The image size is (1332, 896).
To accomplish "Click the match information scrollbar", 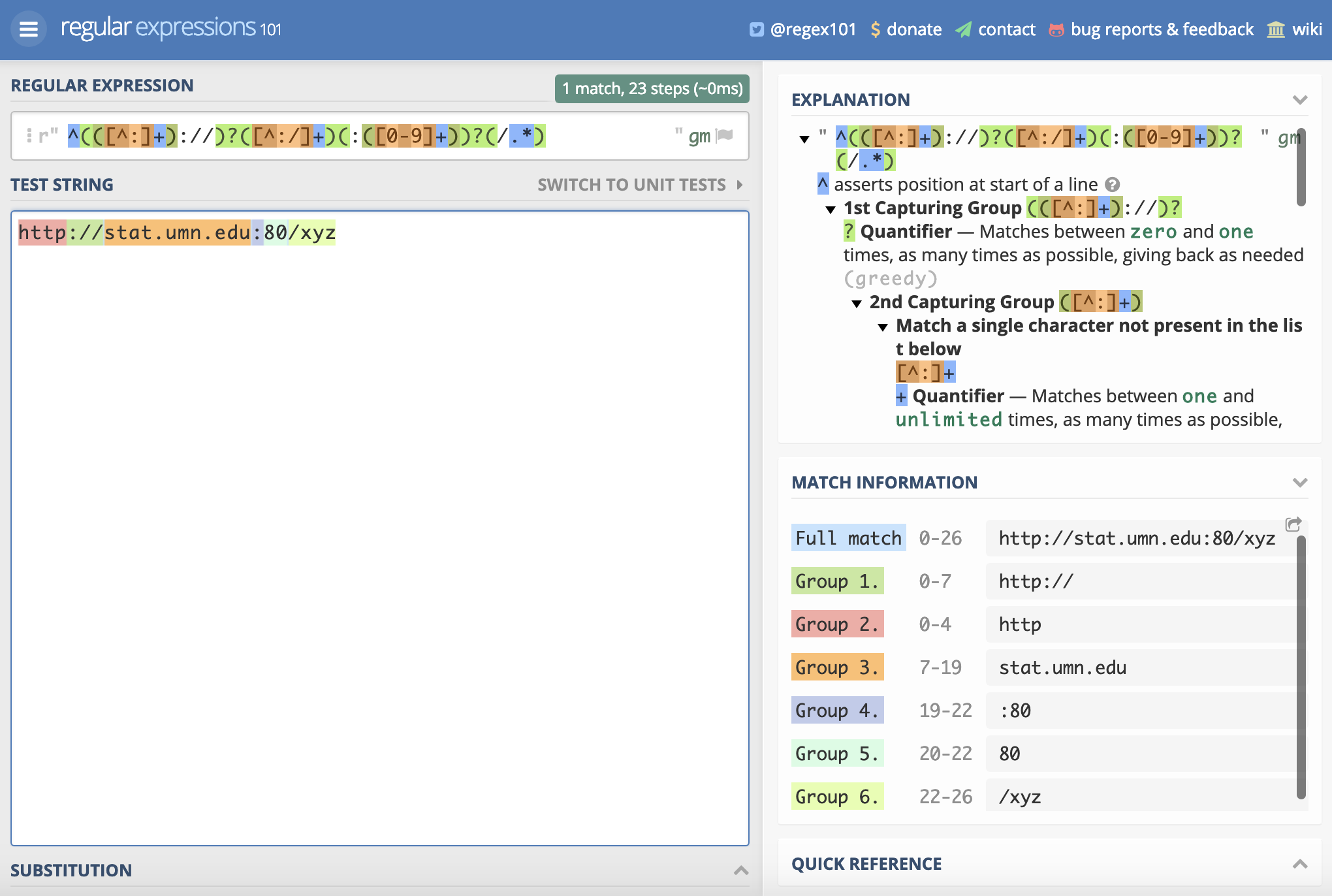I will [1301, 666].
